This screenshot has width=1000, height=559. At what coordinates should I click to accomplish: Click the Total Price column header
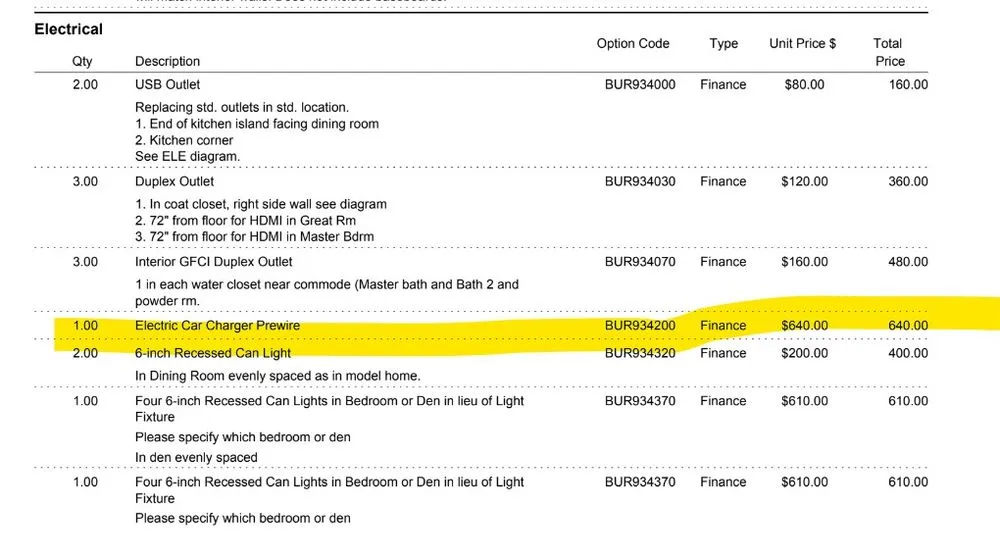tap(888, 52)
